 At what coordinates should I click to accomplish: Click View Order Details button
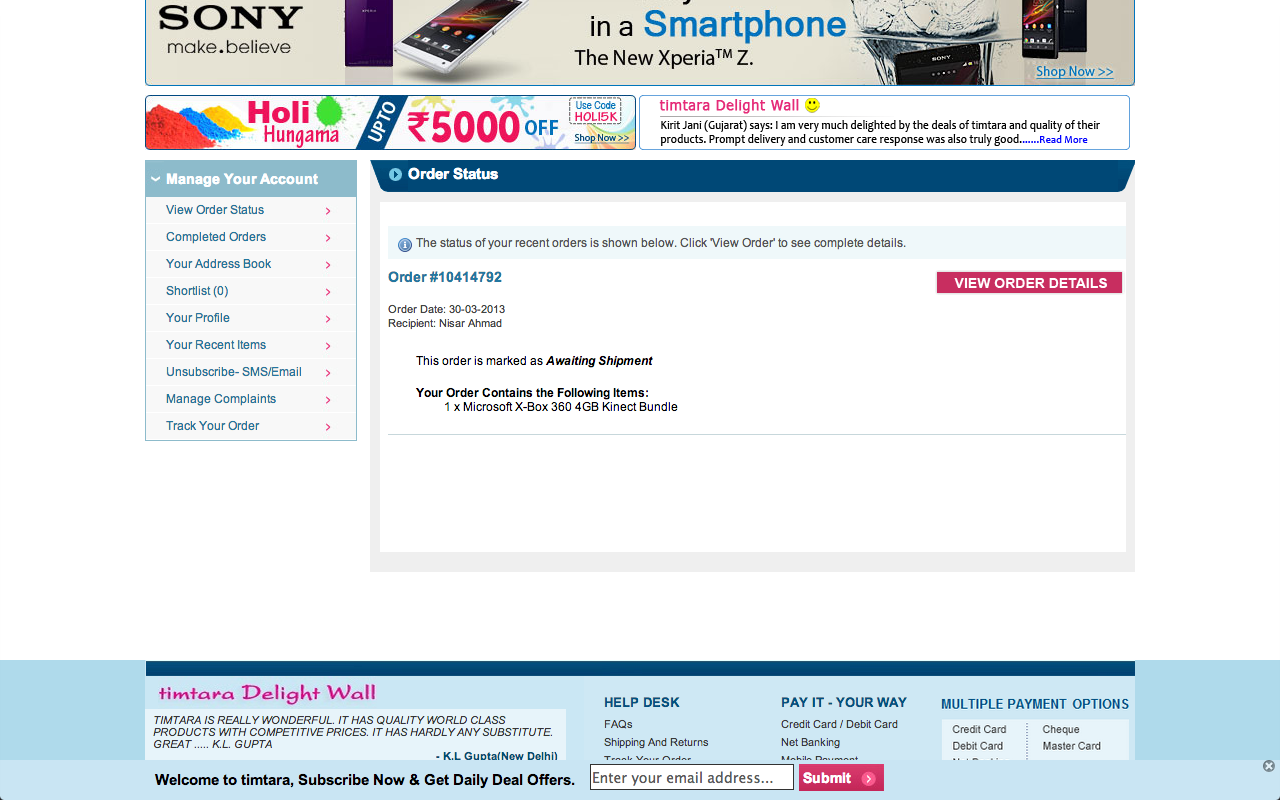[x=1029, y=283]
